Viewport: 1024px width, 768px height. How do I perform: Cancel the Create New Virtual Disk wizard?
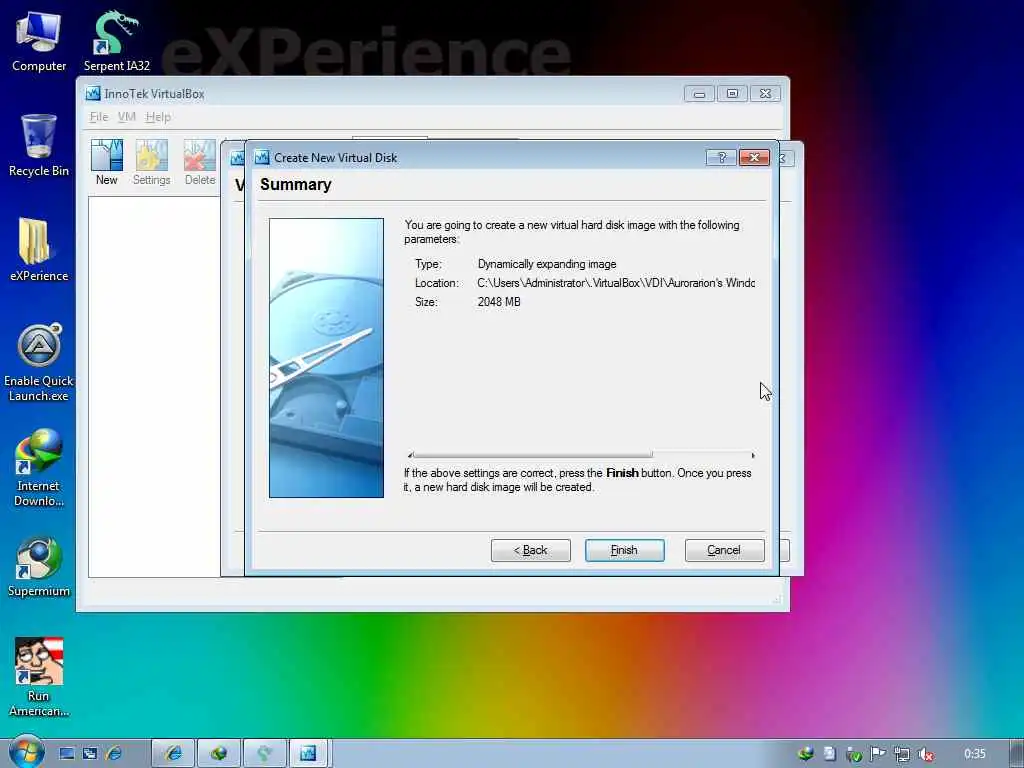tap(724, 550)
